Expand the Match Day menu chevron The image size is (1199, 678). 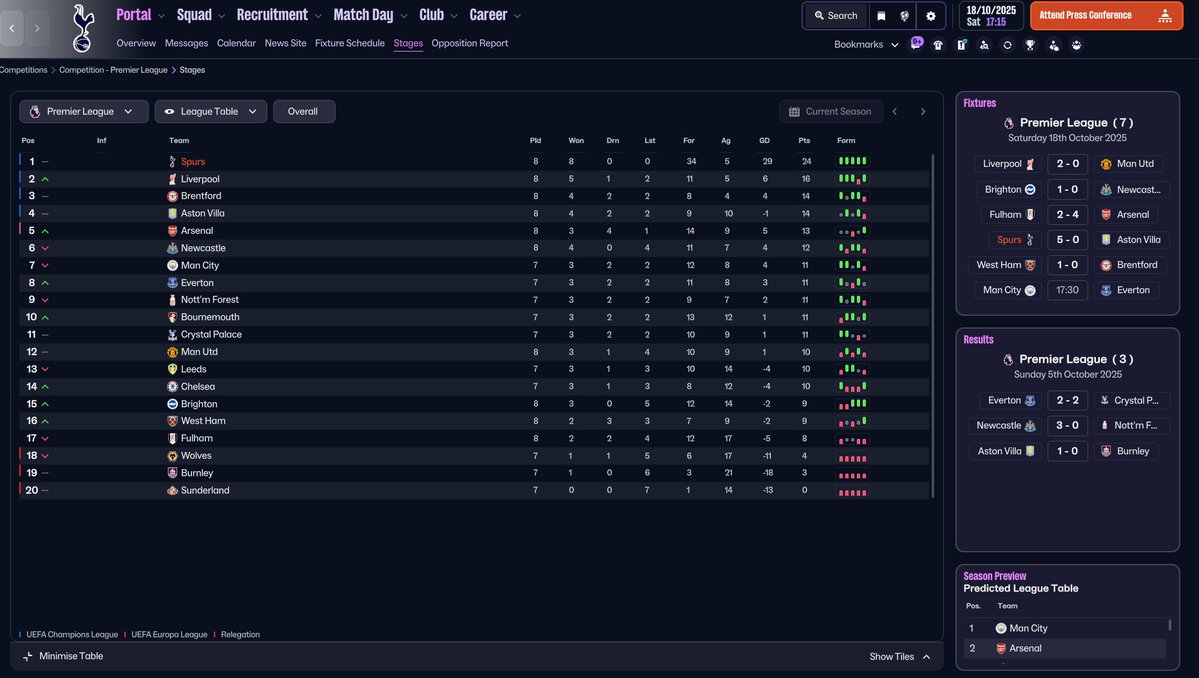[404, 16]
